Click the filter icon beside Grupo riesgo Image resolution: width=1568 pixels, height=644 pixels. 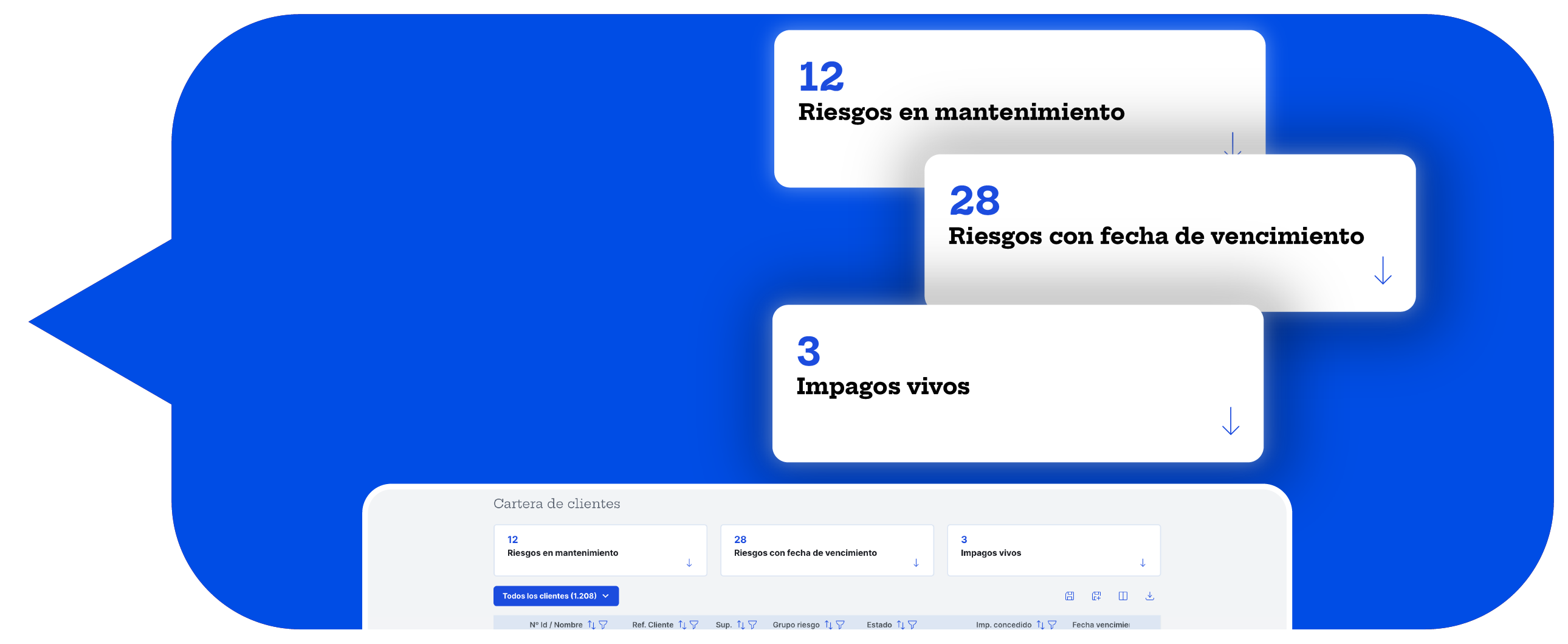[841, 626]
